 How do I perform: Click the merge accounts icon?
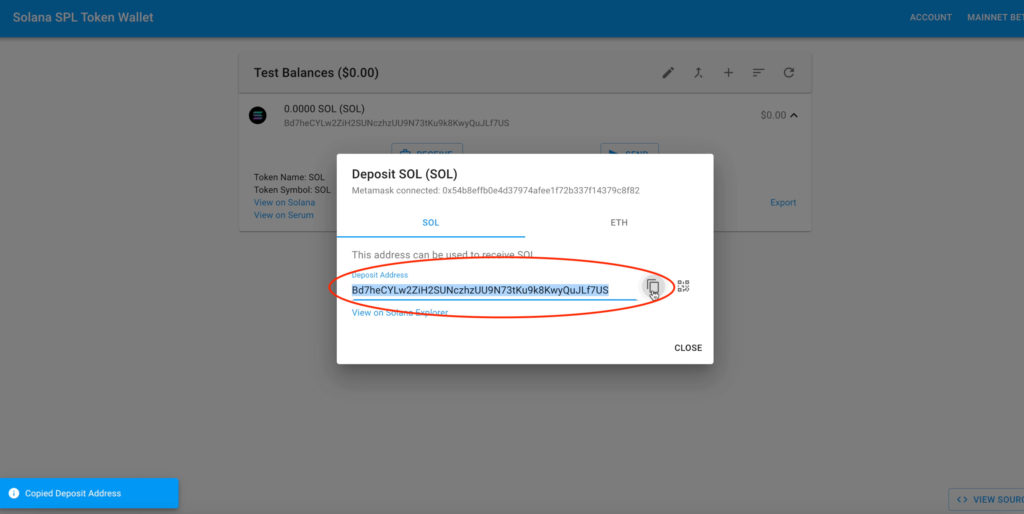[698, 72]
